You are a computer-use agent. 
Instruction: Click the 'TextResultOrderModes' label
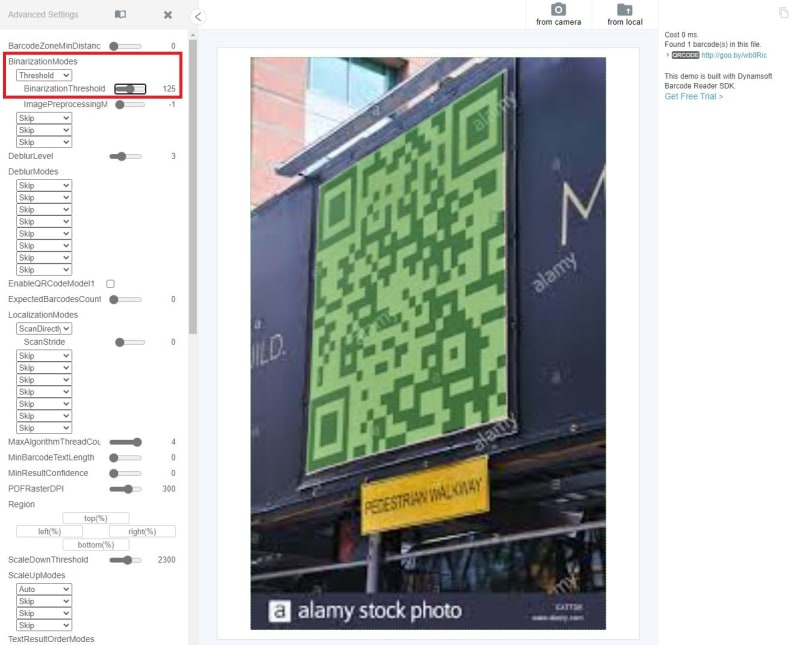(x=51, y=639)
